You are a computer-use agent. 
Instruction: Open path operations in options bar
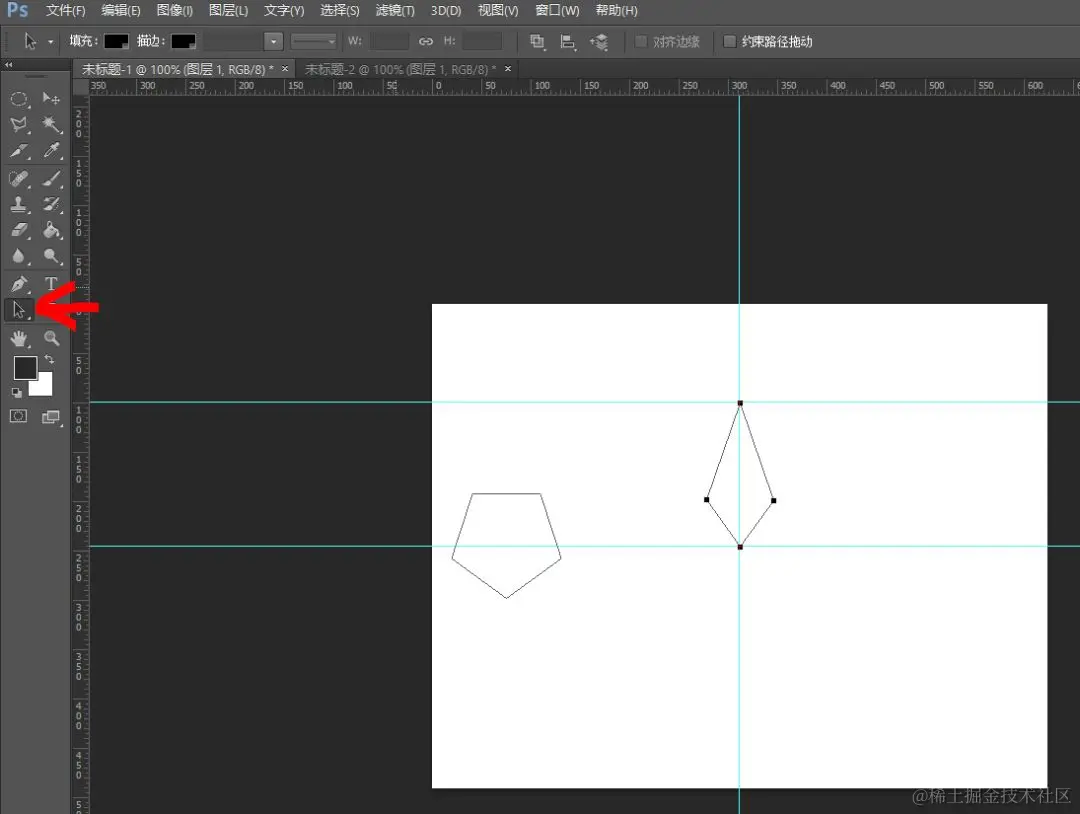click(537, 42)
